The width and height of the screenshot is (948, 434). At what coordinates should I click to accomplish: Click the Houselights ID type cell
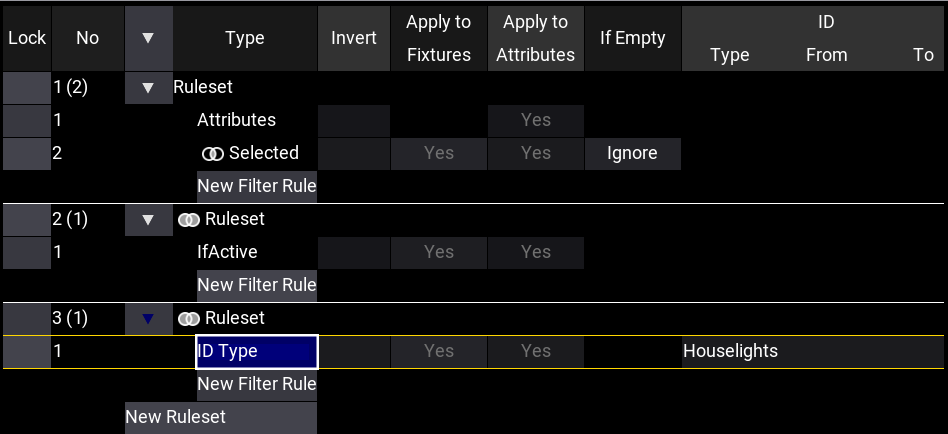[730, 351]
